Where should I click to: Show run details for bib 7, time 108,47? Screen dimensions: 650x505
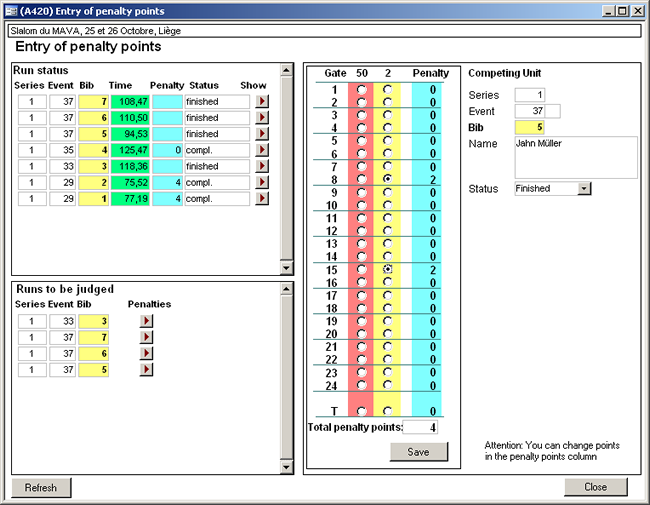point(262,101)
